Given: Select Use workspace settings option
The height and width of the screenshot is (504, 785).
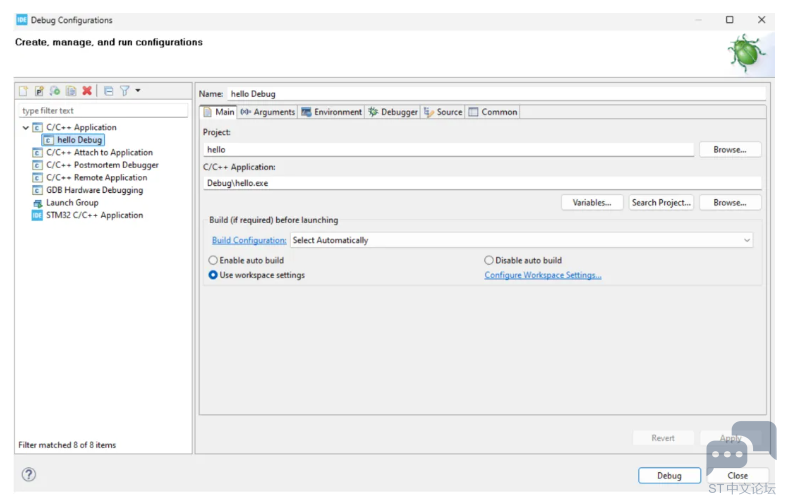Looking at the screenshot, I should (x=213, y=275).
